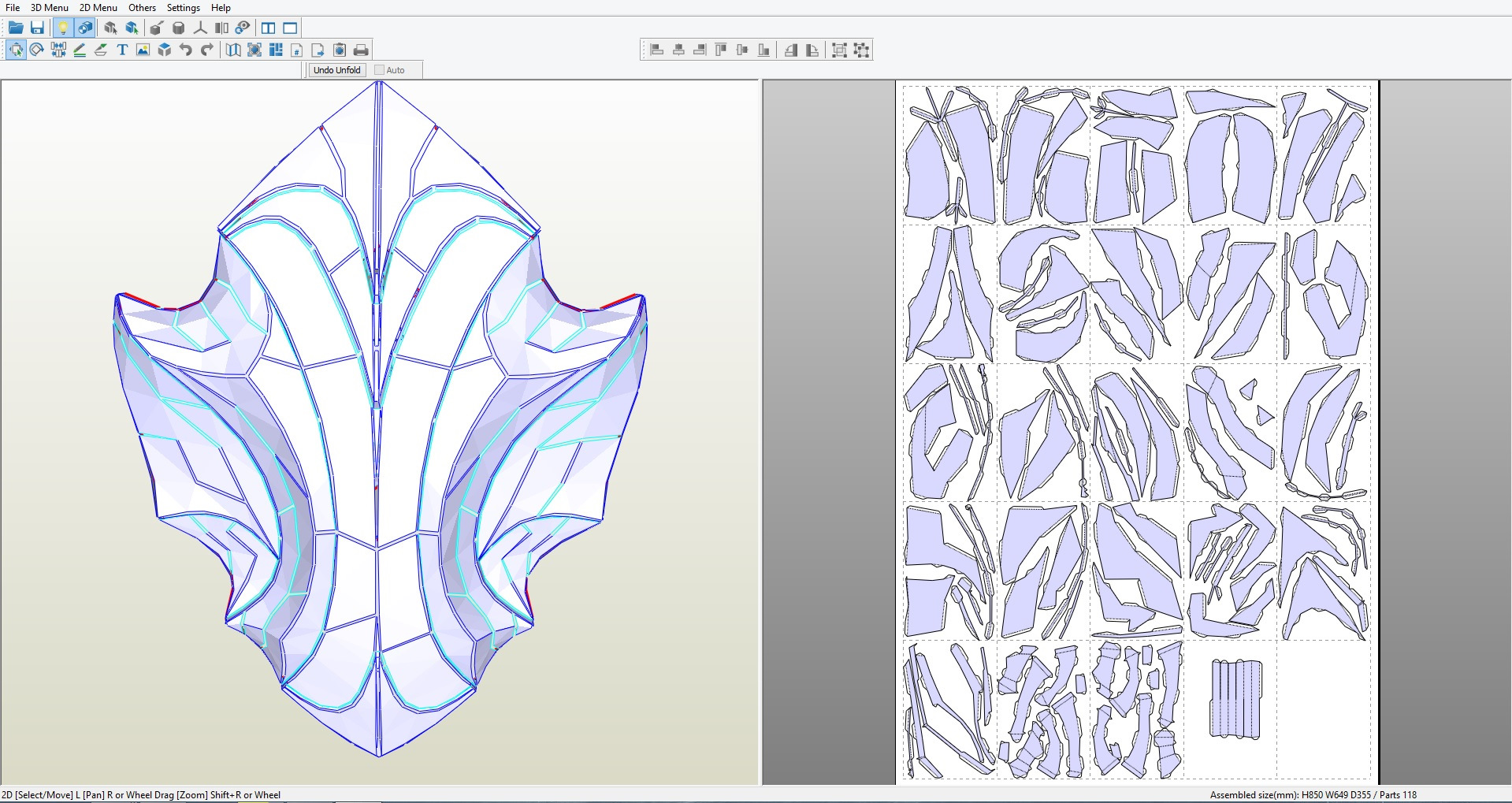Click the page with arrow export icon

point(318,50)
